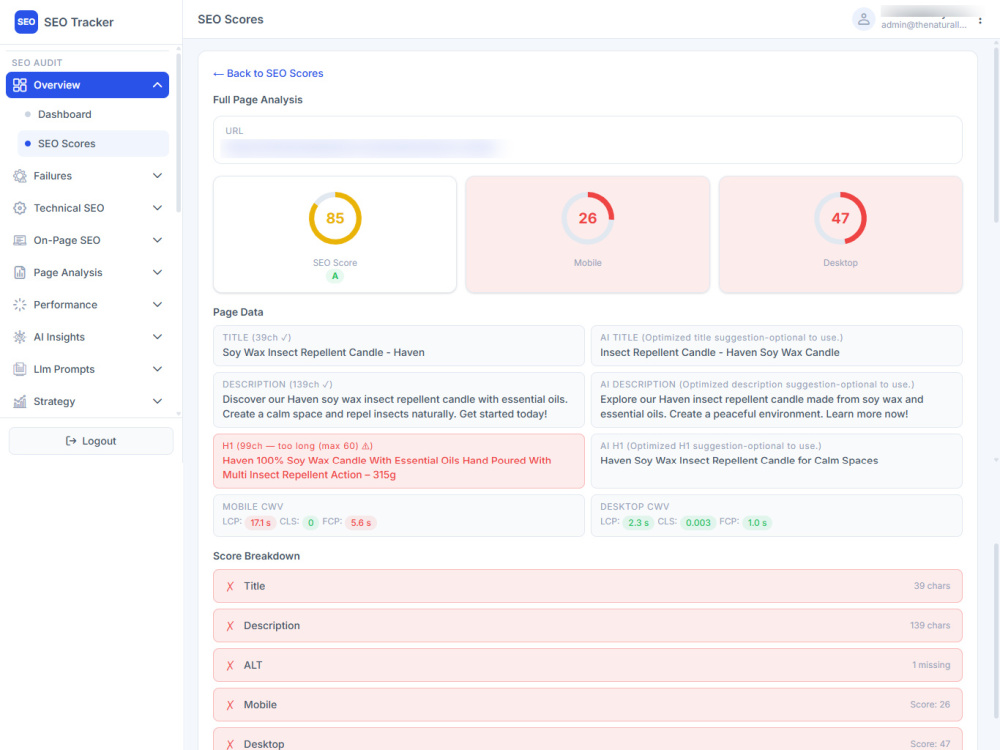
Task: Click the Logout button
Action: pos(91,441)
